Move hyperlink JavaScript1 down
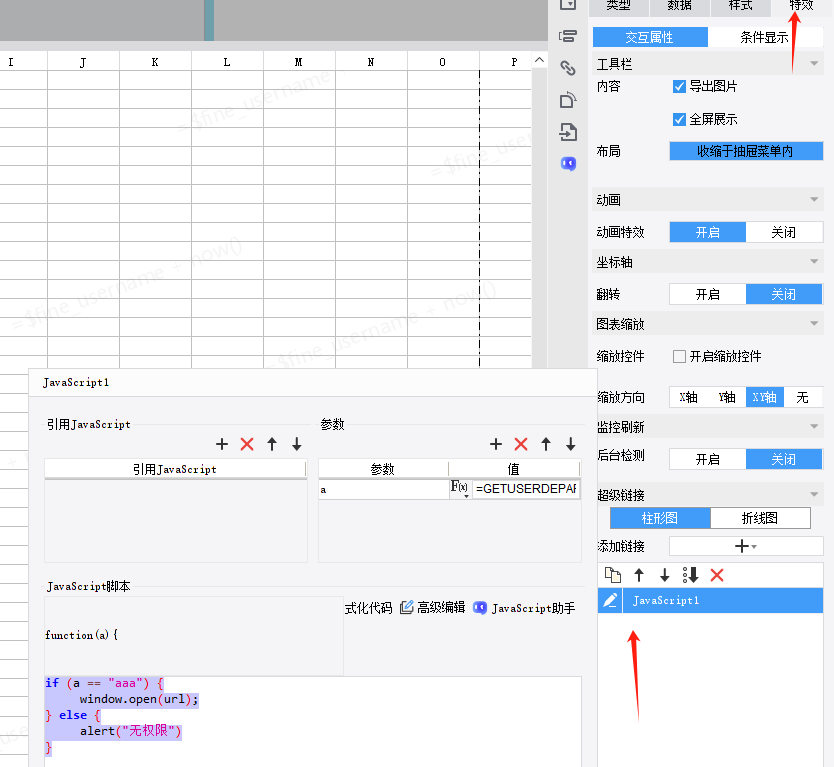Image resolution: width=834 pixels, height=767 pixels. [x=664, y=575]
